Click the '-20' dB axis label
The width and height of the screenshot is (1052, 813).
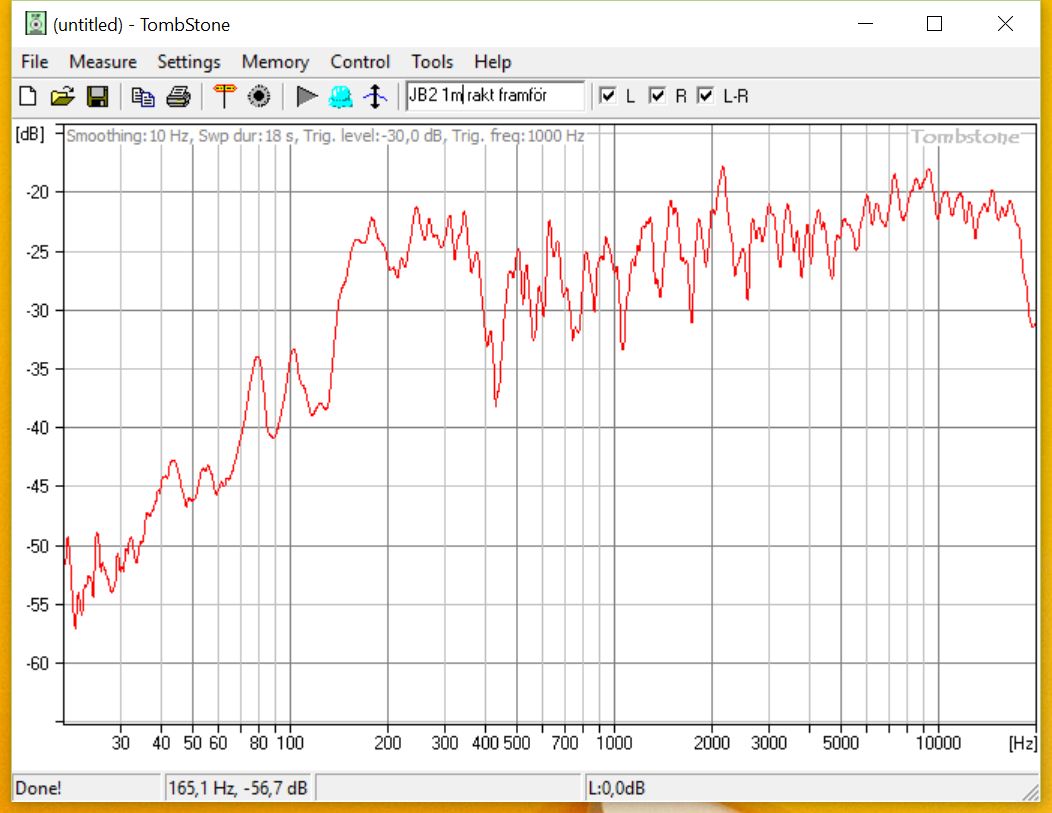38,192
